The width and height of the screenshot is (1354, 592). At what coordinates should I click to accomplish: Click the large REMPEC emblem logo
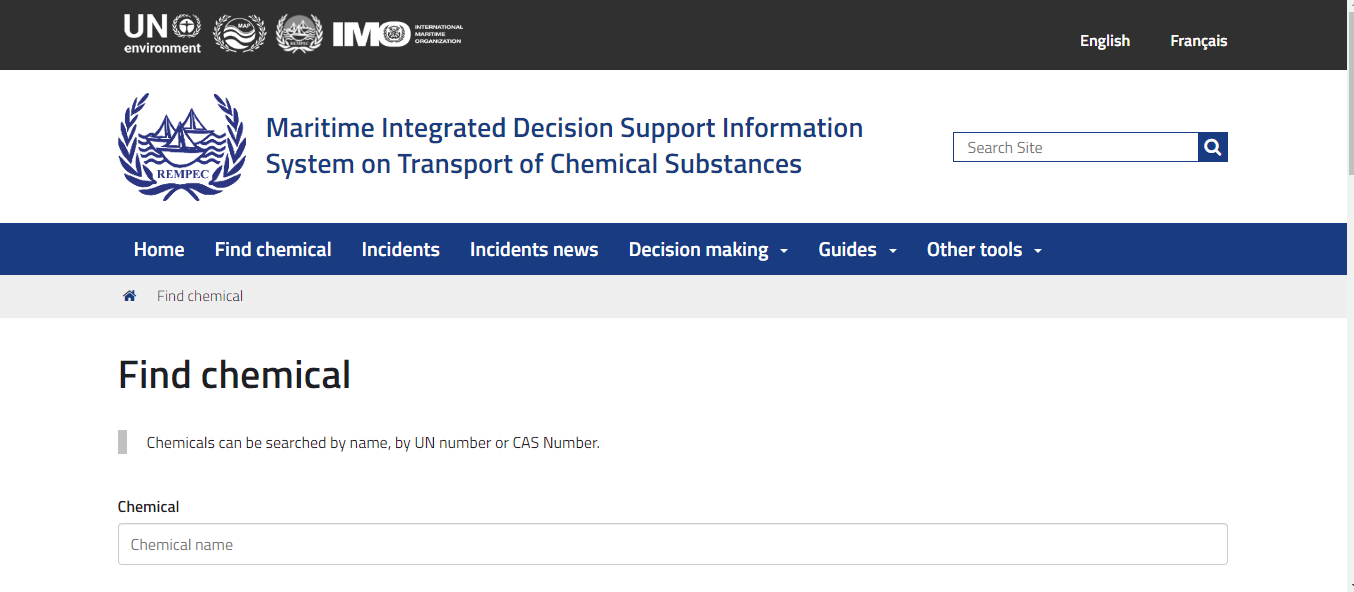pos(181,146)
